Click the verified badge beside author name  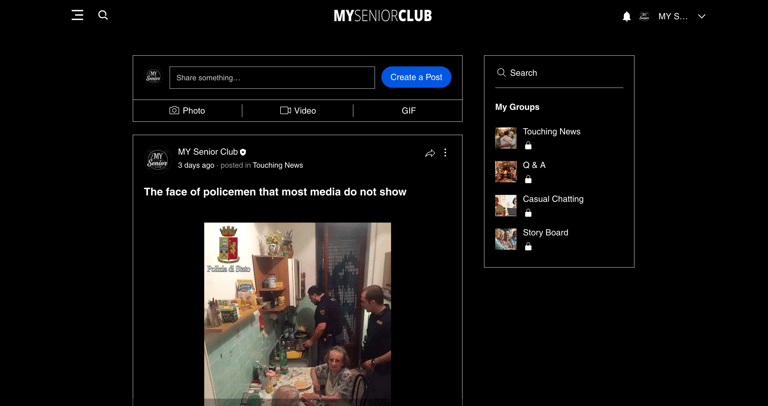pyautogui.click(x=243, y=152)
